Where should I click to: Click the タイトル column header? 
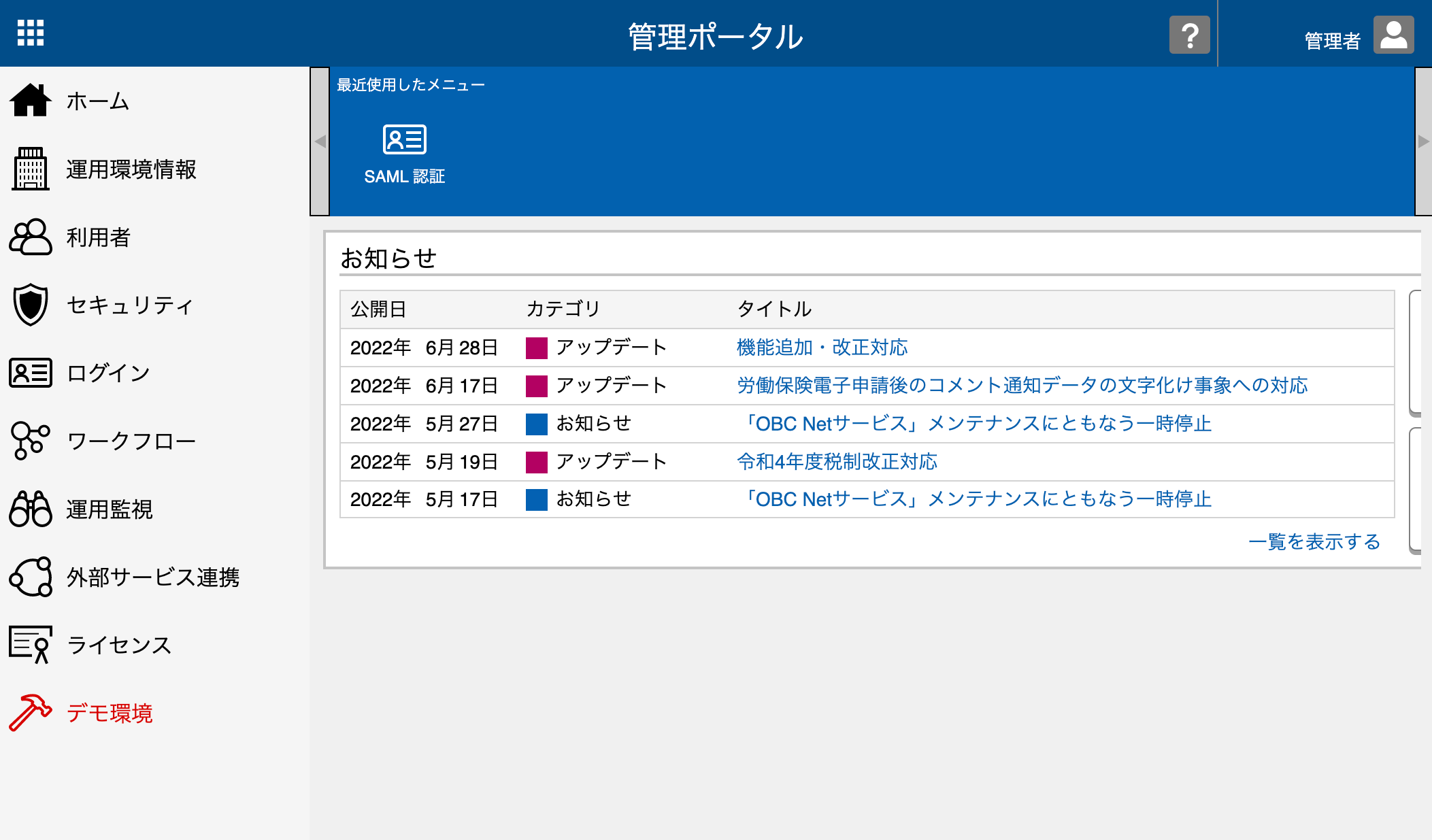pyautogui.click(x=775, y=309)
